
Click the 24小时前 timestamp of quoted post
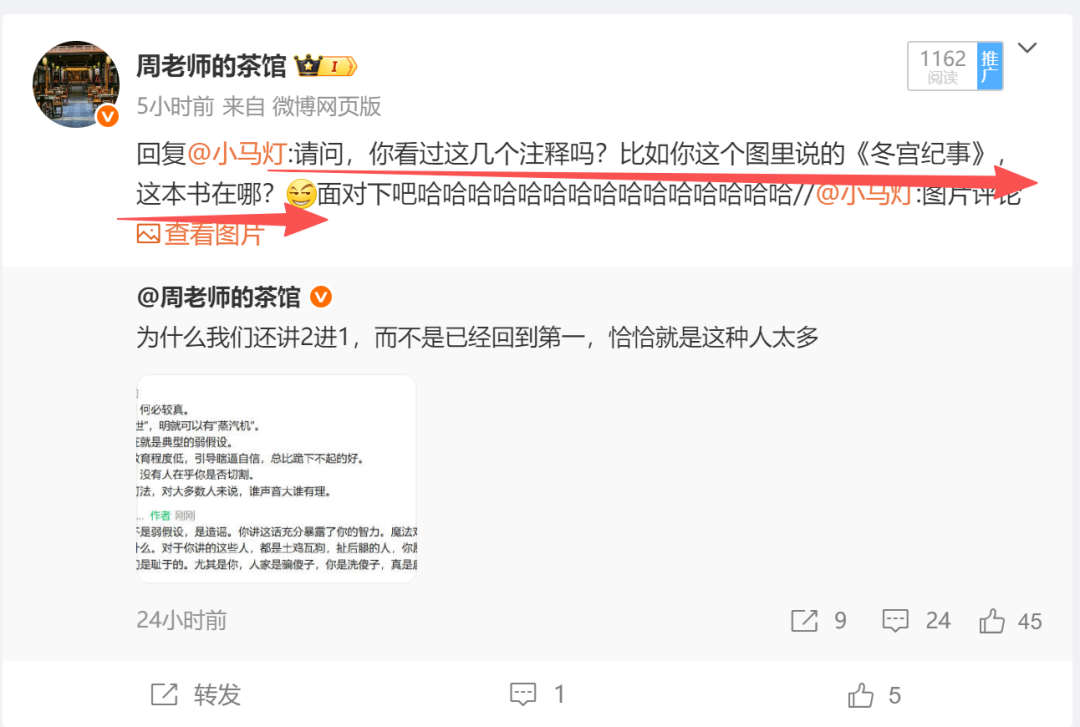[182, 620]
